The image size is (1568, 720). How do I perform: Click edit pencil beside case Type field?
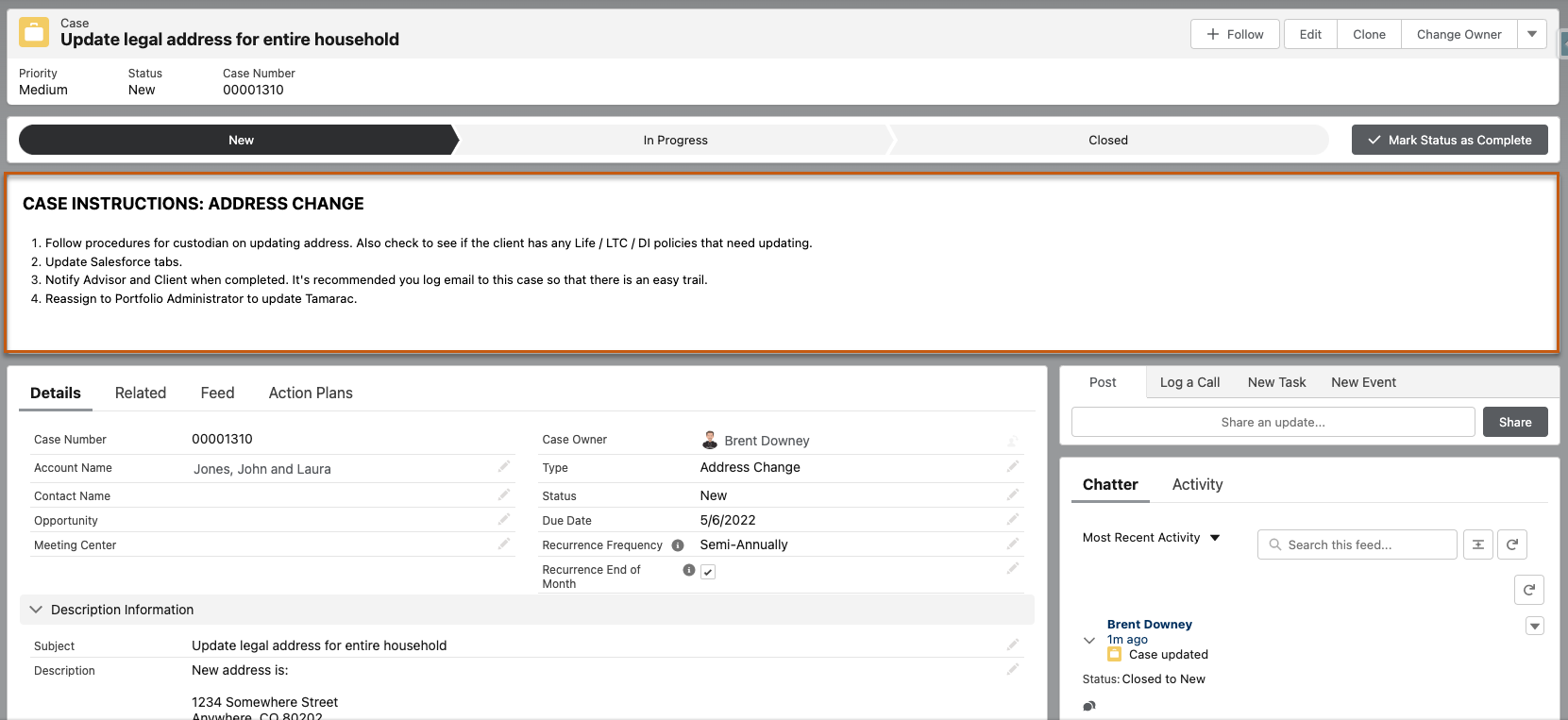point(1012,467)
